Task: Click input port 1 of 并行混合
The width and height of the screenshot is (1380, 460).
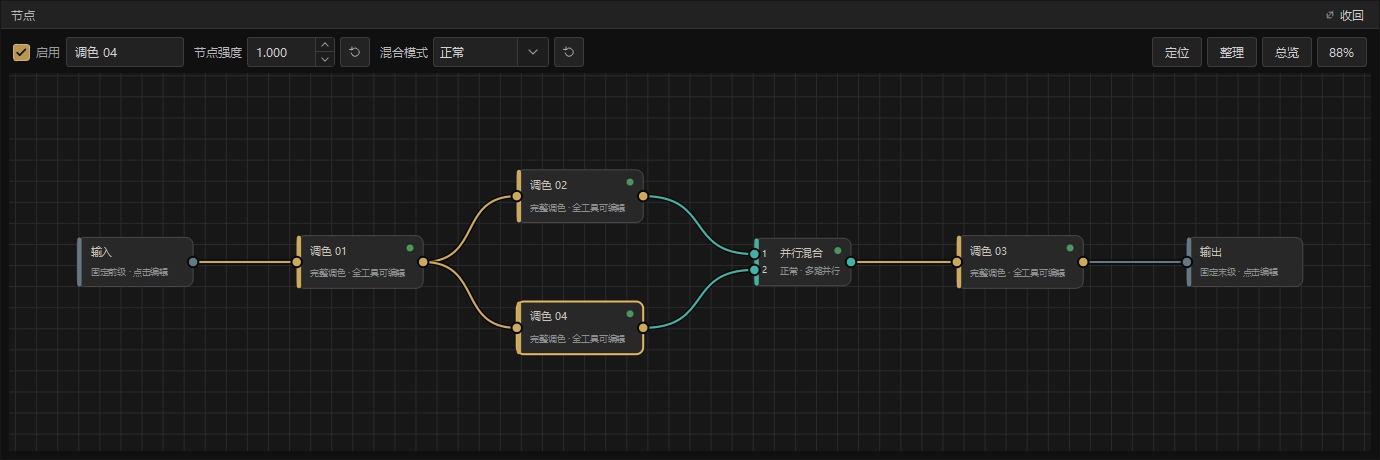Action: click(755, 254)
